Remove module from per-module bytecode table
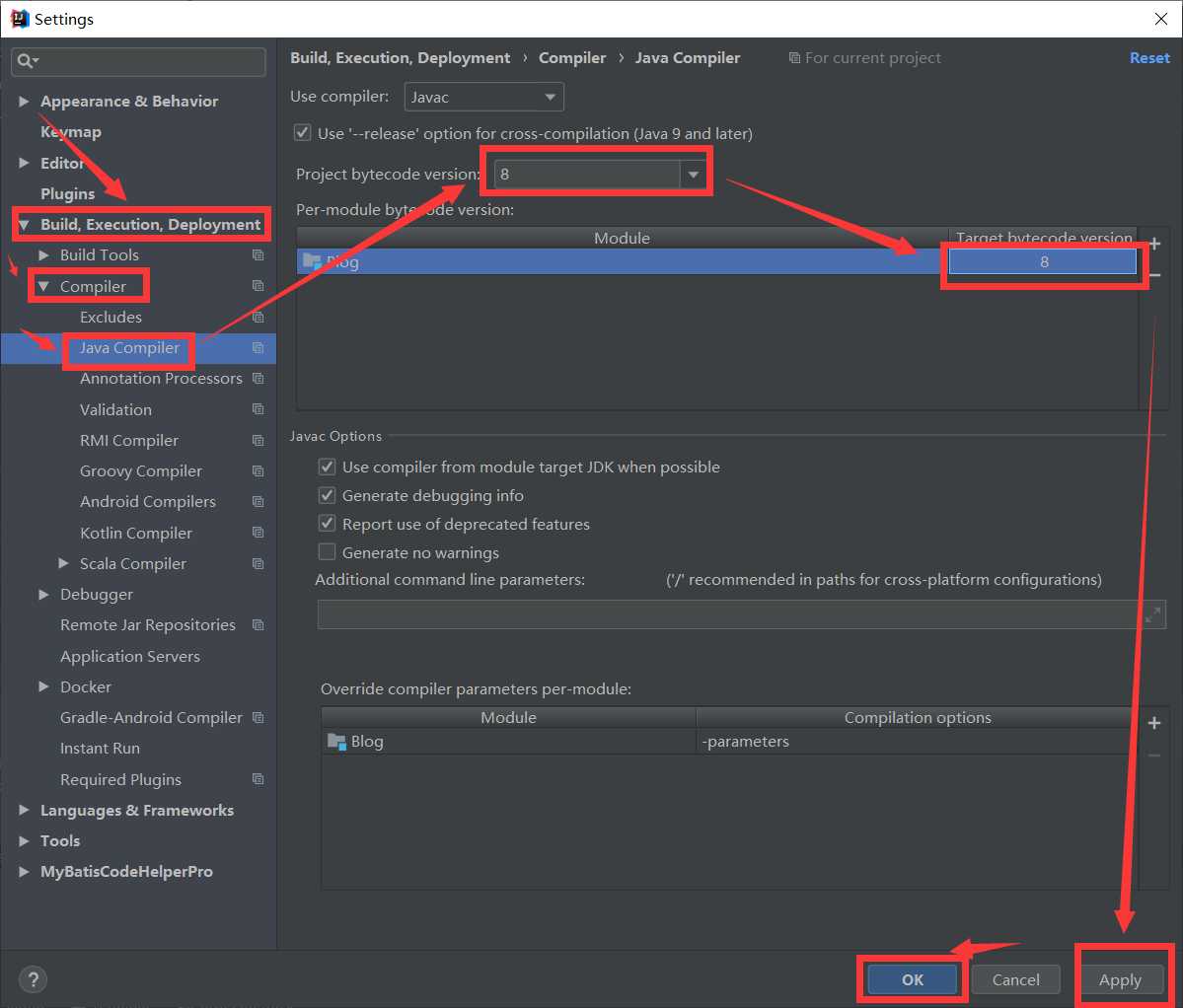Screen dimensions: 1183x1008 (1154, 275)
